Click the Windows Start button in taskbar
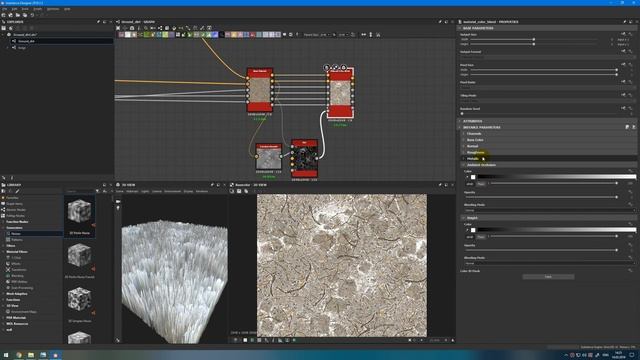 click(x=5, y=355)
